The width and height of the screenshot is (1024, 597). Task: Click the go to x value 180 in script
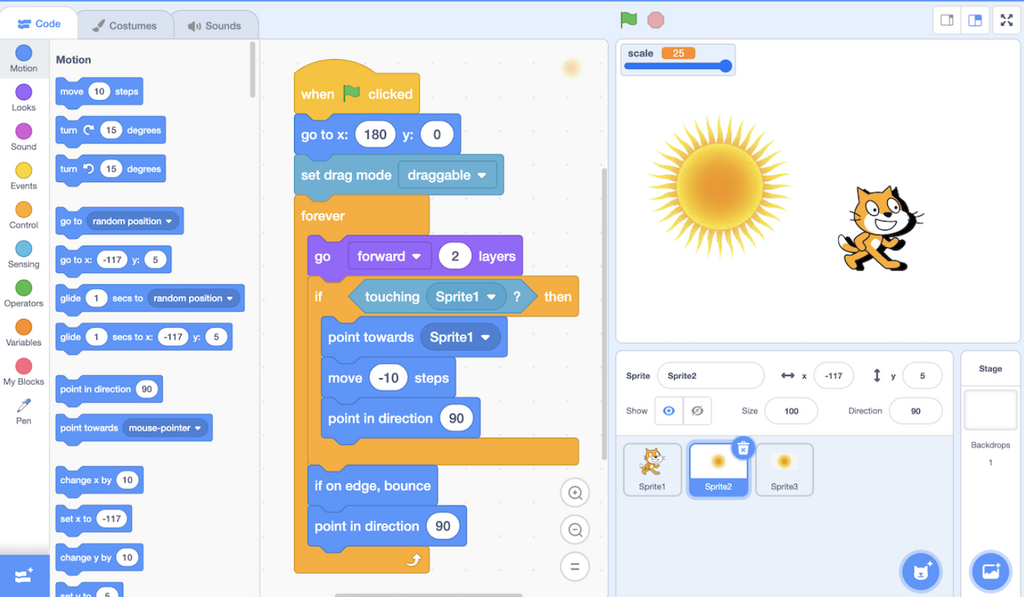click(x=375, y=135)
